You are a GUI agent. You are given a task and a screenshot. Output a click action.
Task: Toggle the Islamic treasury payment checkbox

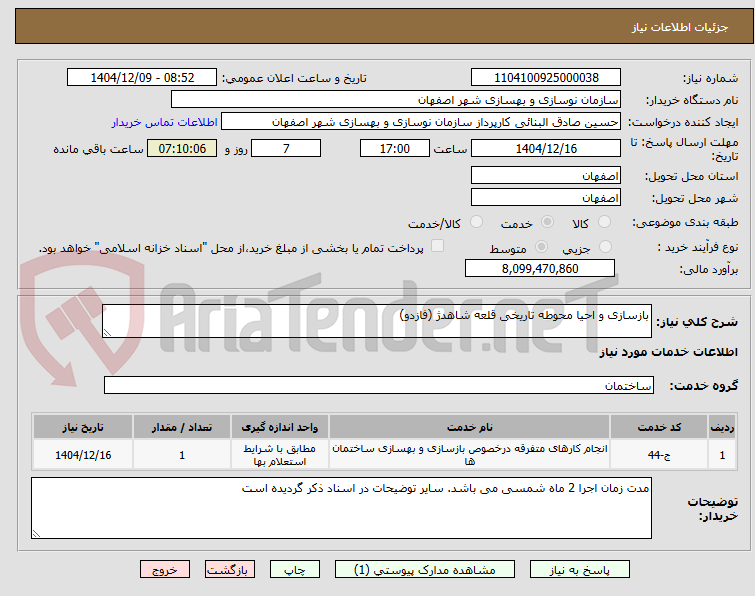coord(437,246)
